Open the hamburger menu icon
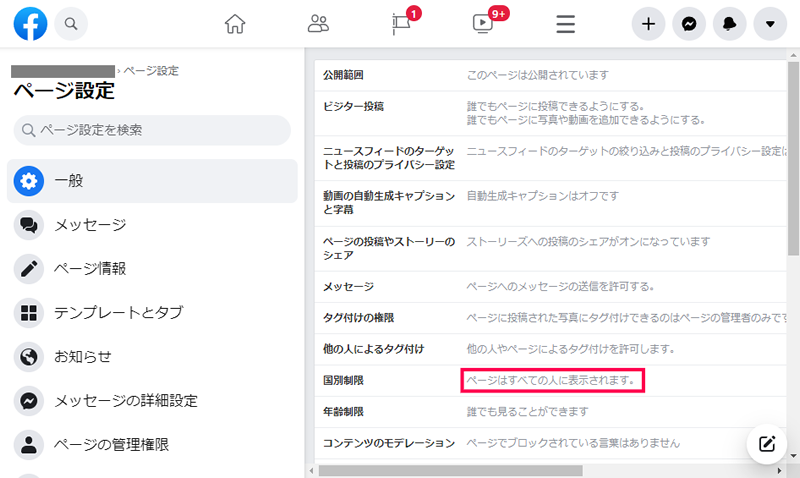800x478 pixels. pyautogui.click(x=565, y=24)
